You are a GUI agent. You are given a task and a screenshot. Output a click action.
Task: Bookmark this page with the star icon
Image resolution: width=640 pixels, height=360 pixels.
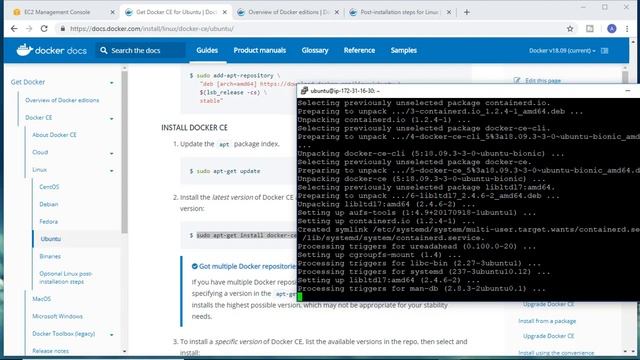click(570, 29)
